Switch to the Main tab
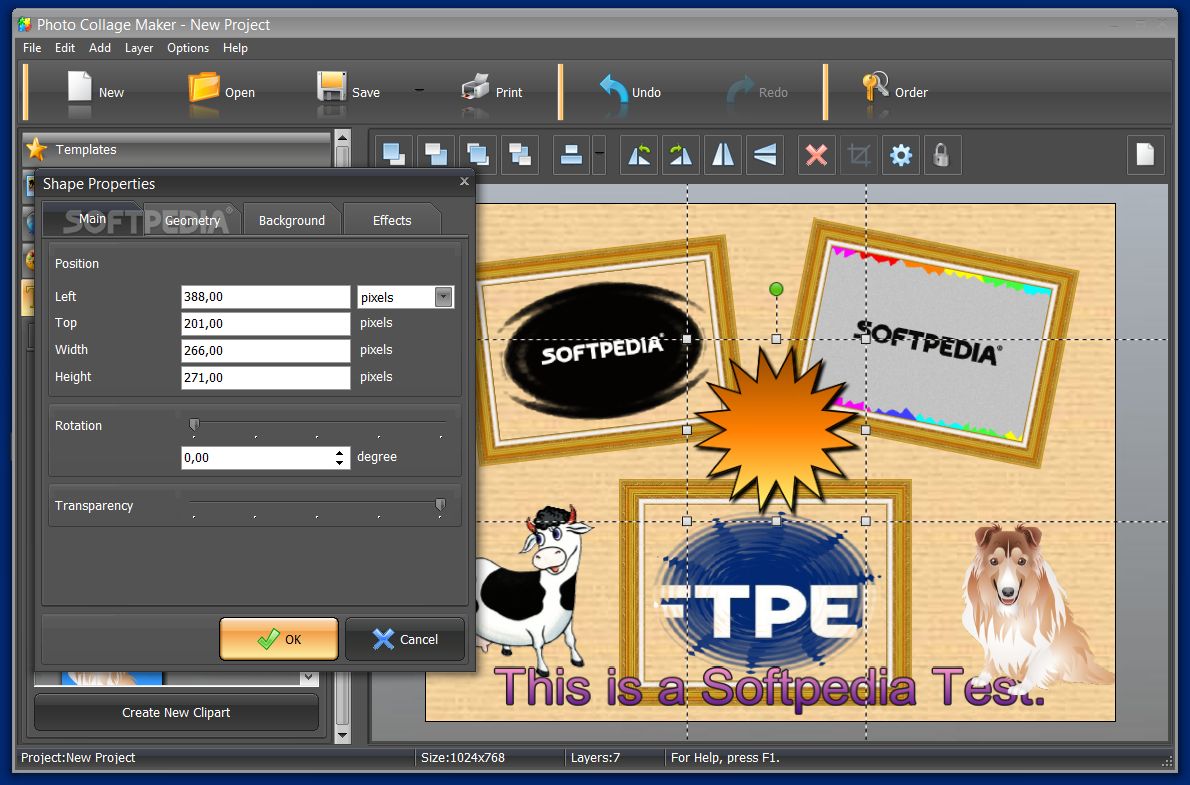Image resolution: width=1190 pixels, height=785 pixels. point(92,219)
